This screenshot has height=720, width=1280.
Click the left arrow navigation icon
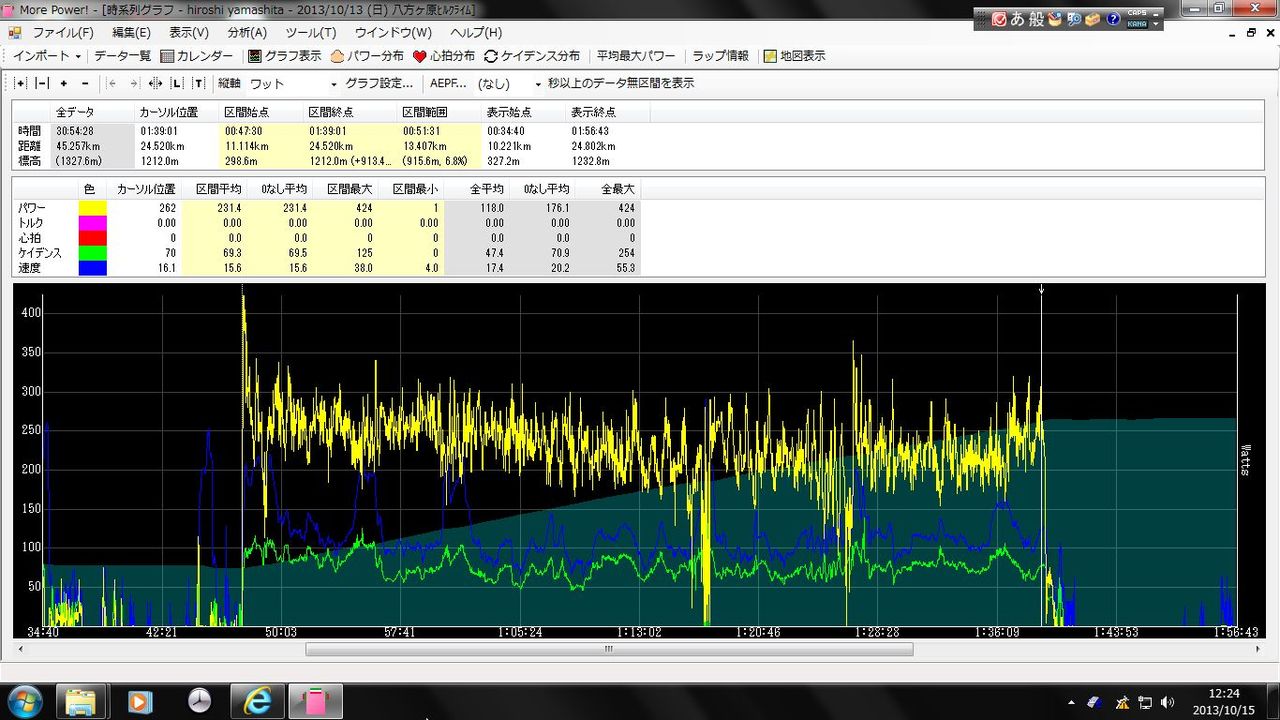[x=112, y=84]
